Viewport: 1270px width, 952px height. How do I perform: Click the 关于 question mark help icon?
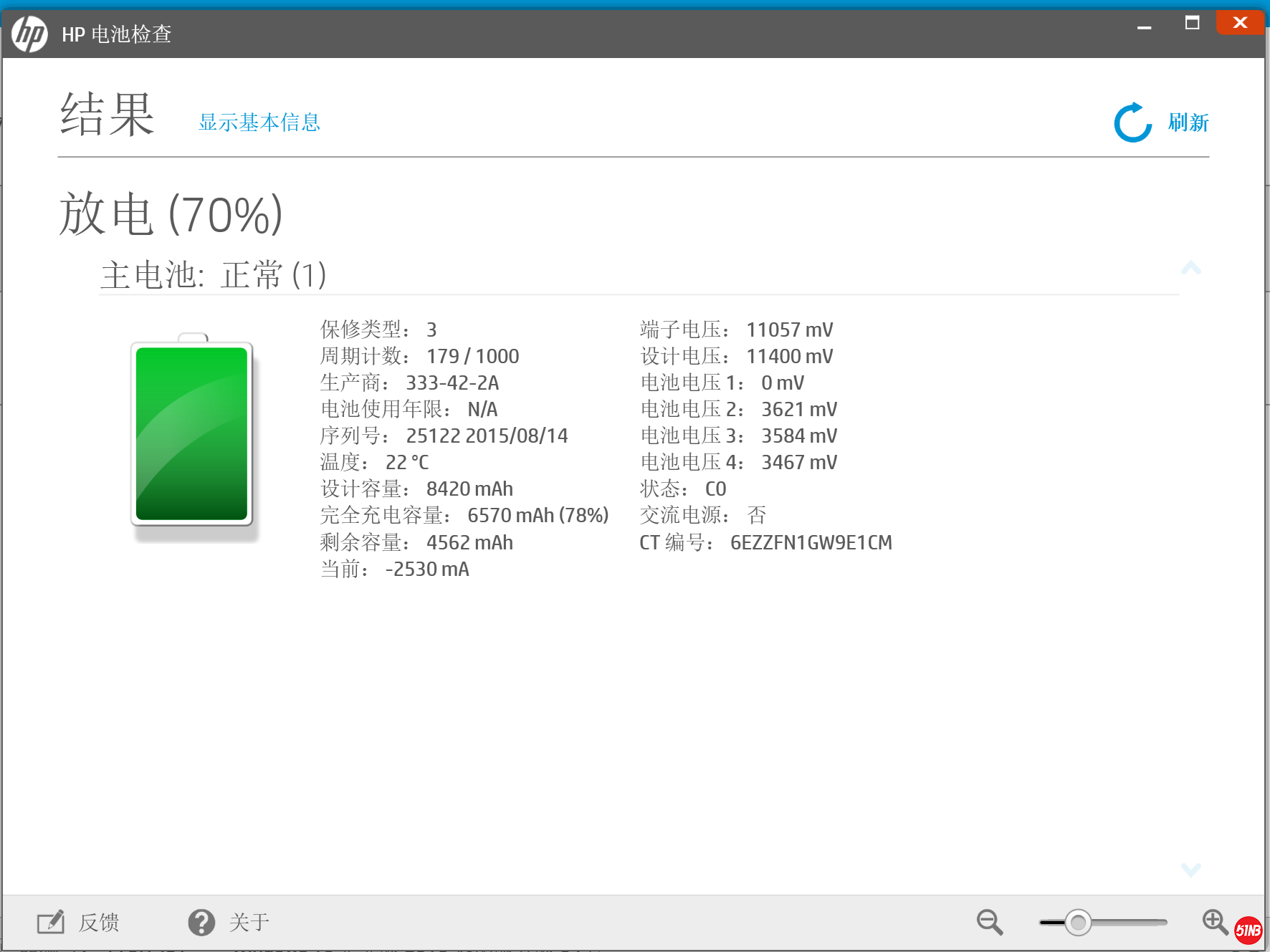click(x=201, y=922)
